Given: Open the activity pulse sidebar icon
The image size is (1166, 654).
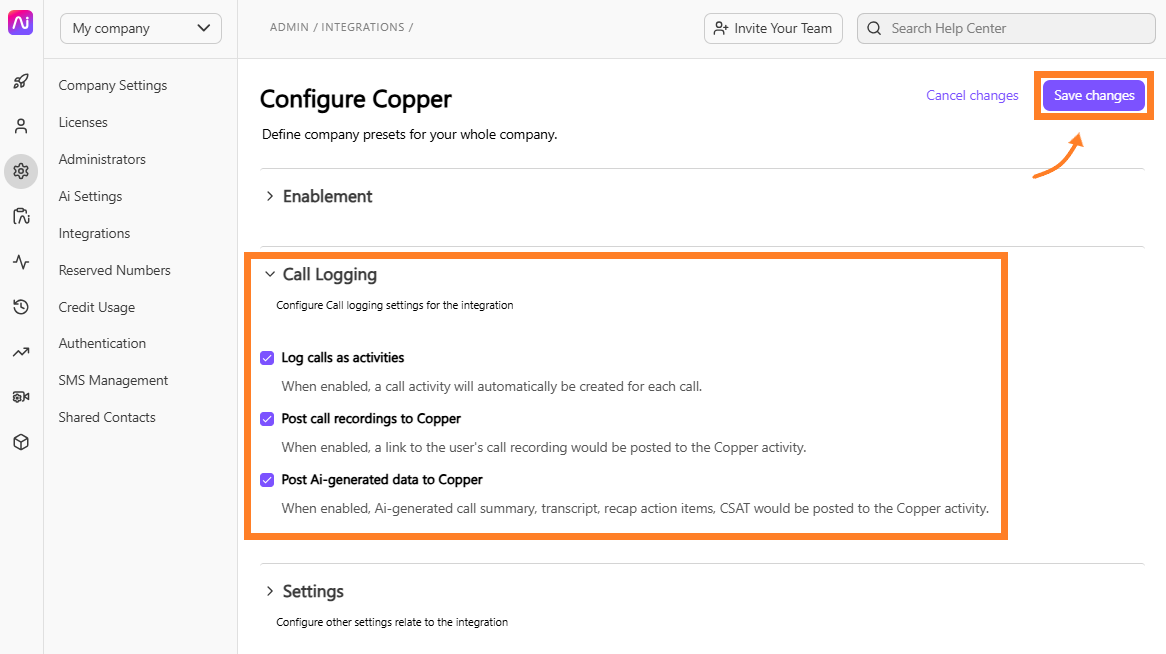Looking at the screenshot, I should [21, 262].
